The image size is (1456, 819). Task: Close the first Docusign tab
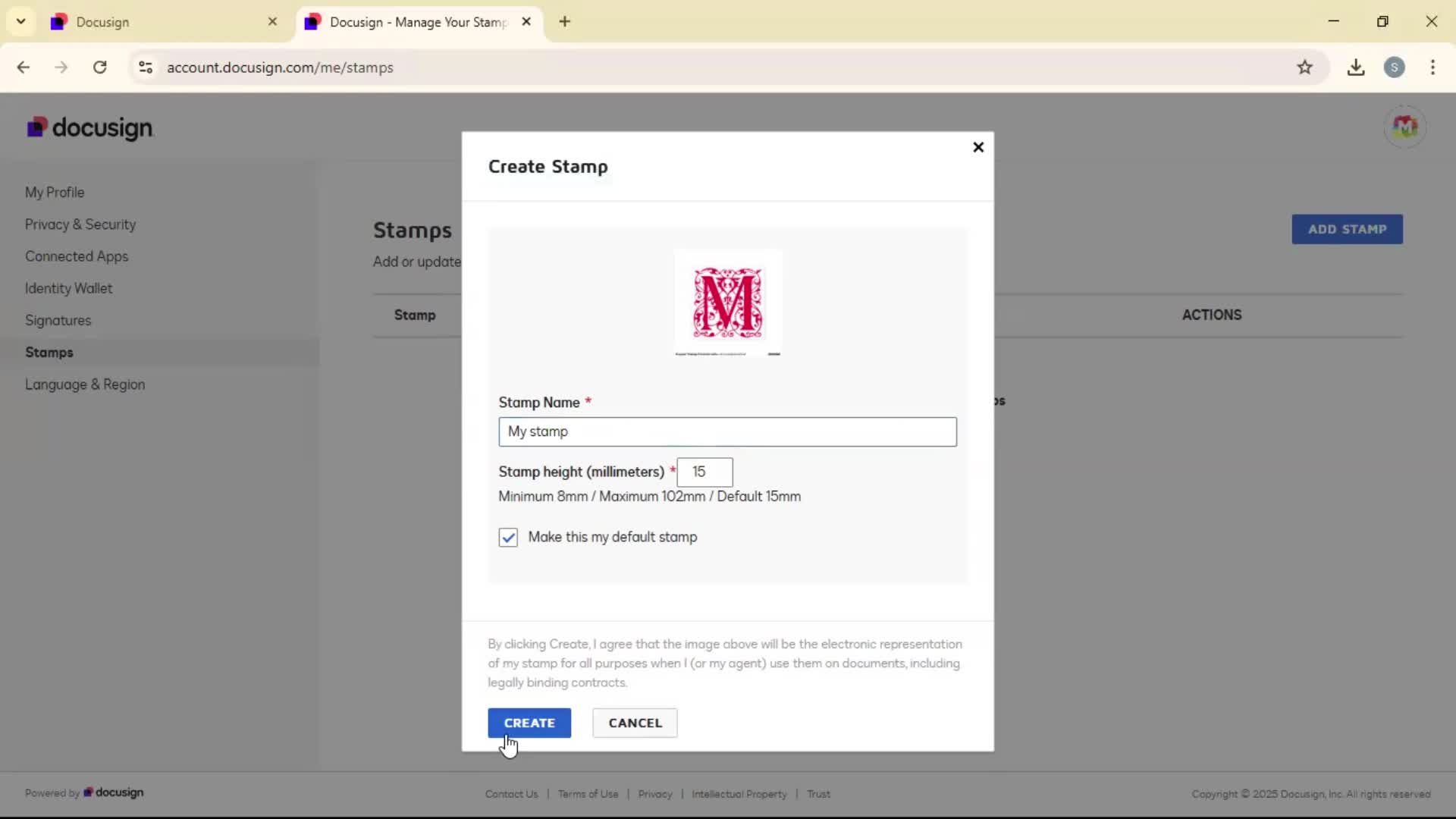[x=272, y=22]
